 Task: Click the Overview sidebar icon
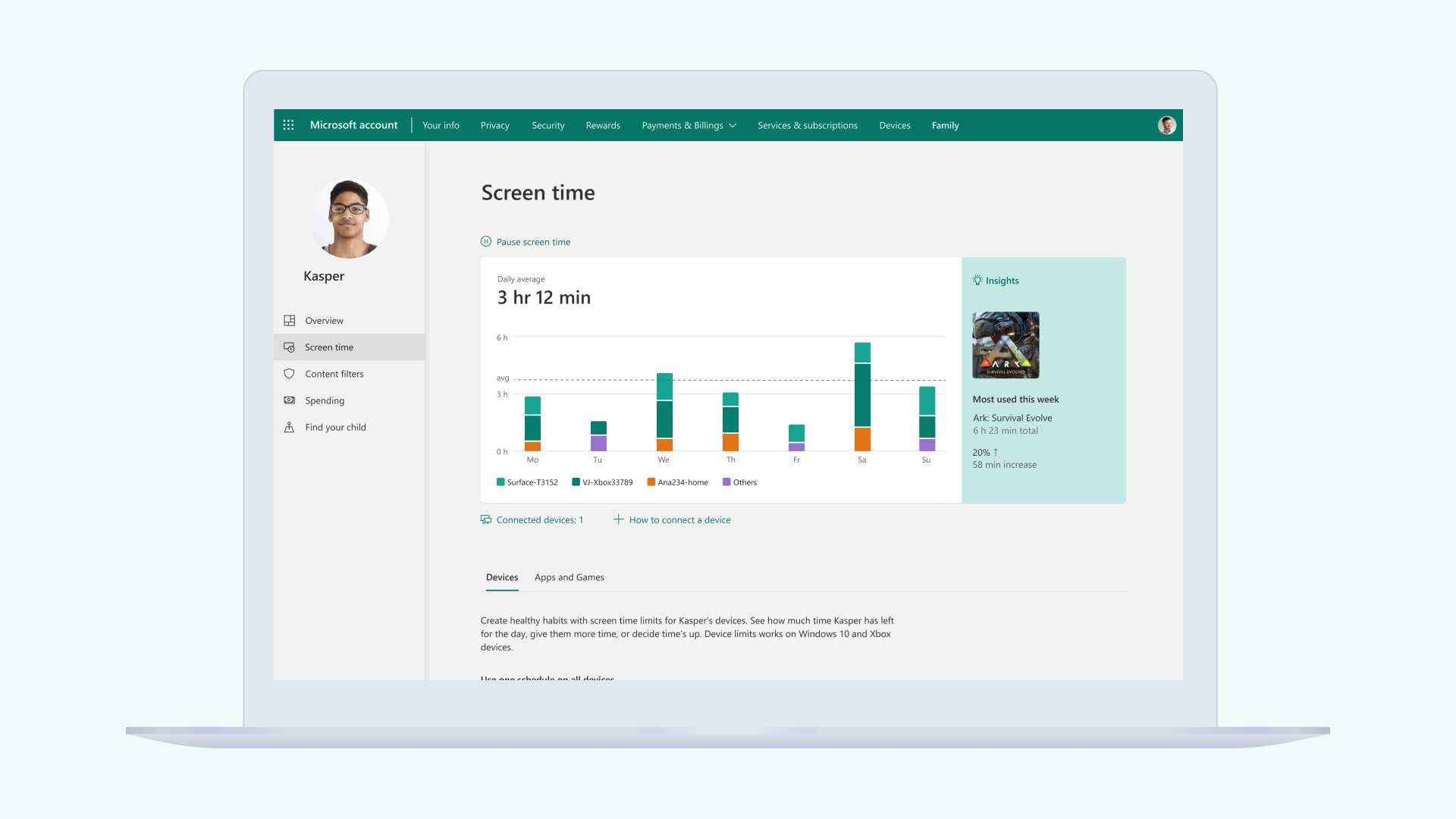(289, 321)
